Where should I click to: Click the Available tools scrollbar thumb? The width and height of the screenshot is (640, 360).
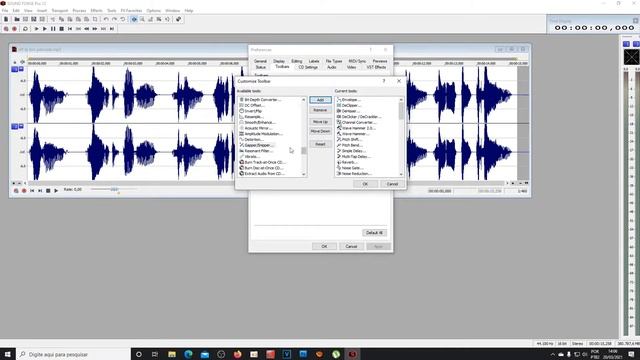[x=304, y=151]
